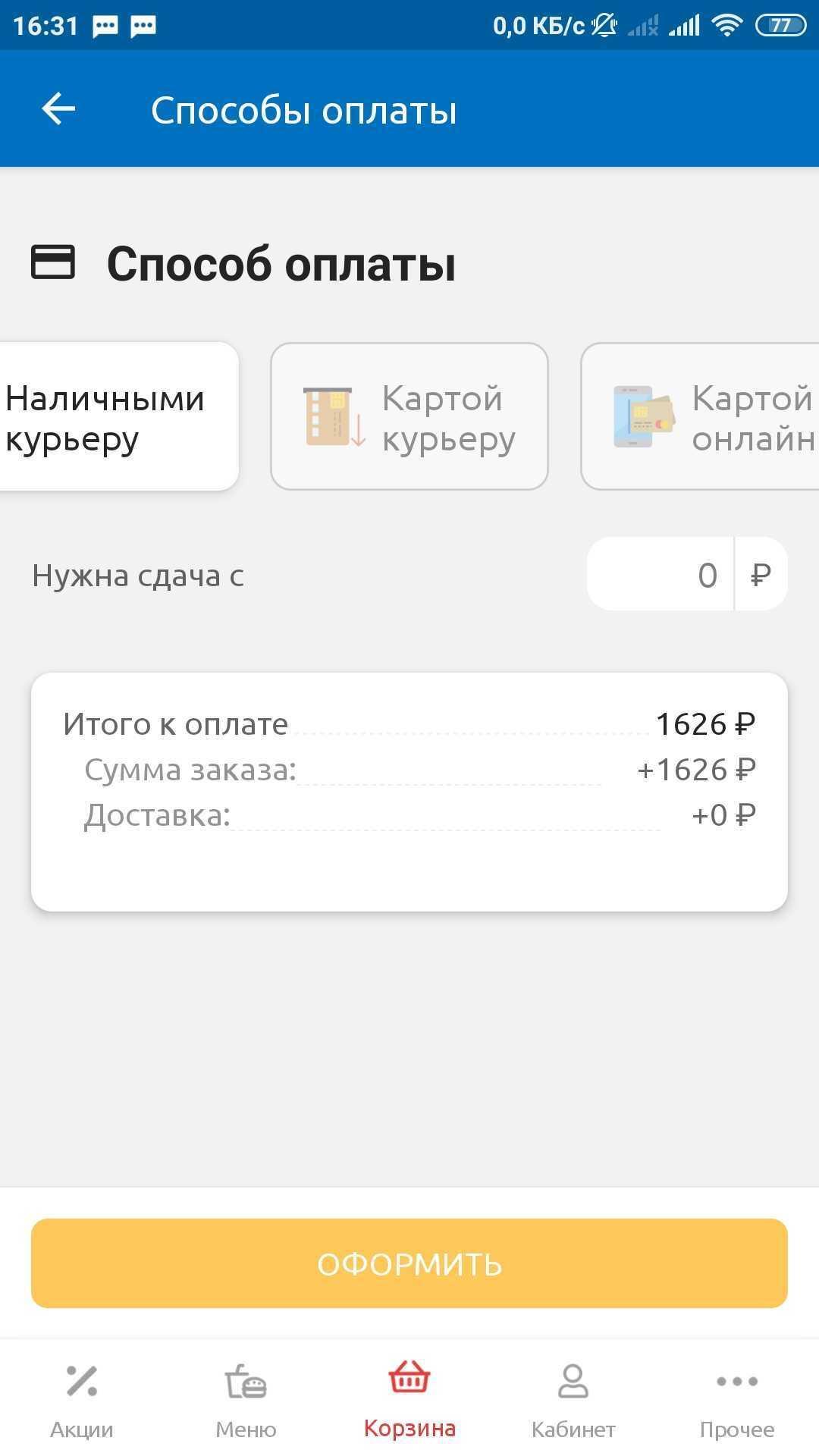Tap the credit card icon beside Способ оплаты

click(x=53, y=262)
